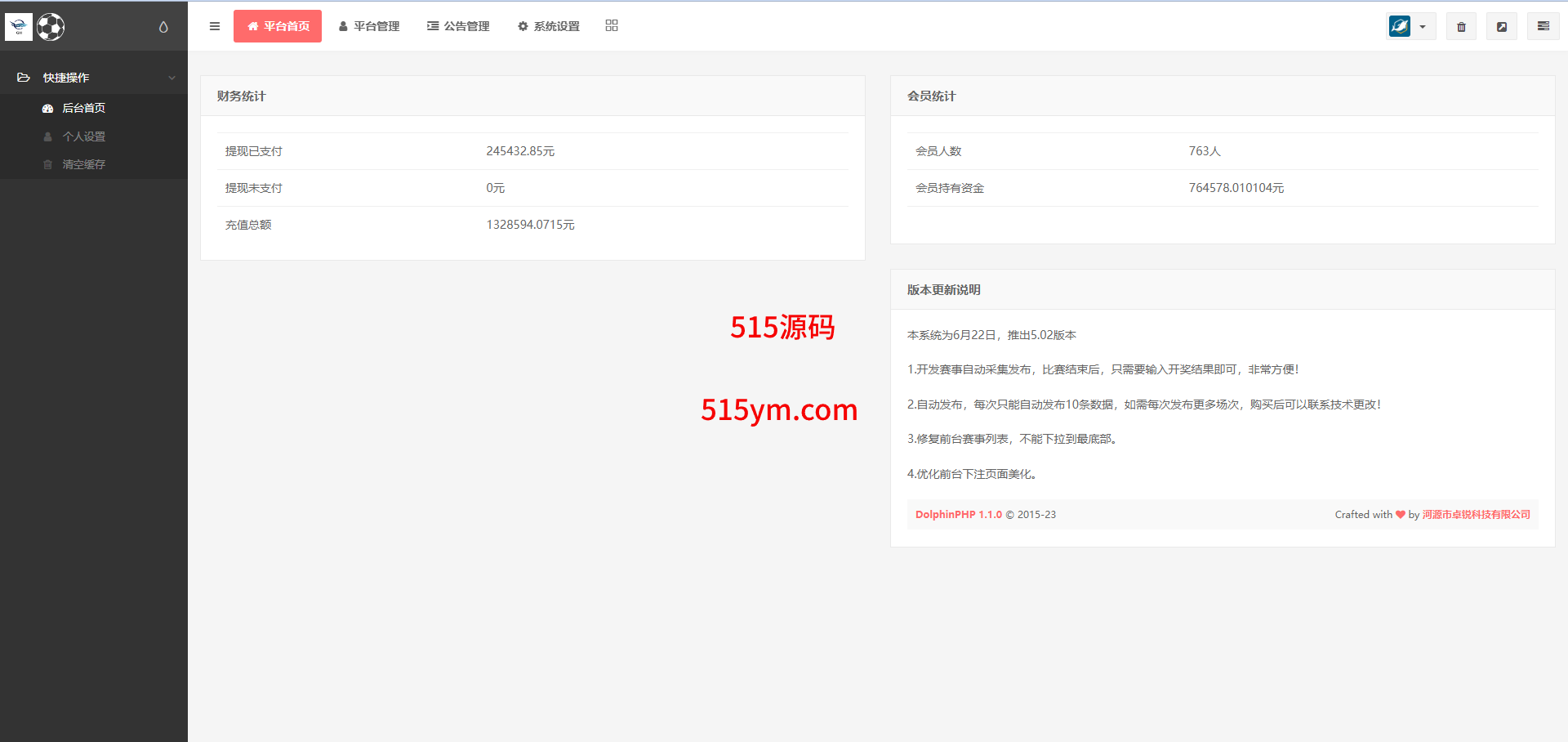
Task: Open the 河源市卓锐科技有限公司 link
Action: click(1476, 515)
